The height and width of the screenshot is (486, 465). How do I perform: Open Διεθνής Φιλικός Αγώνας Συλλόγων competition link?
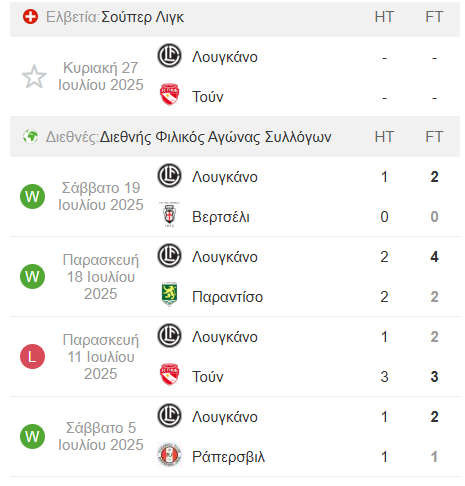tap(215, 137)
